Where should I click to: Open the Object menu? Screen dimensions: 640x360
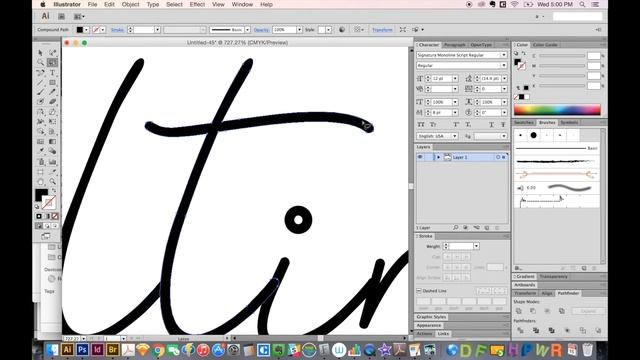point(130,4)
